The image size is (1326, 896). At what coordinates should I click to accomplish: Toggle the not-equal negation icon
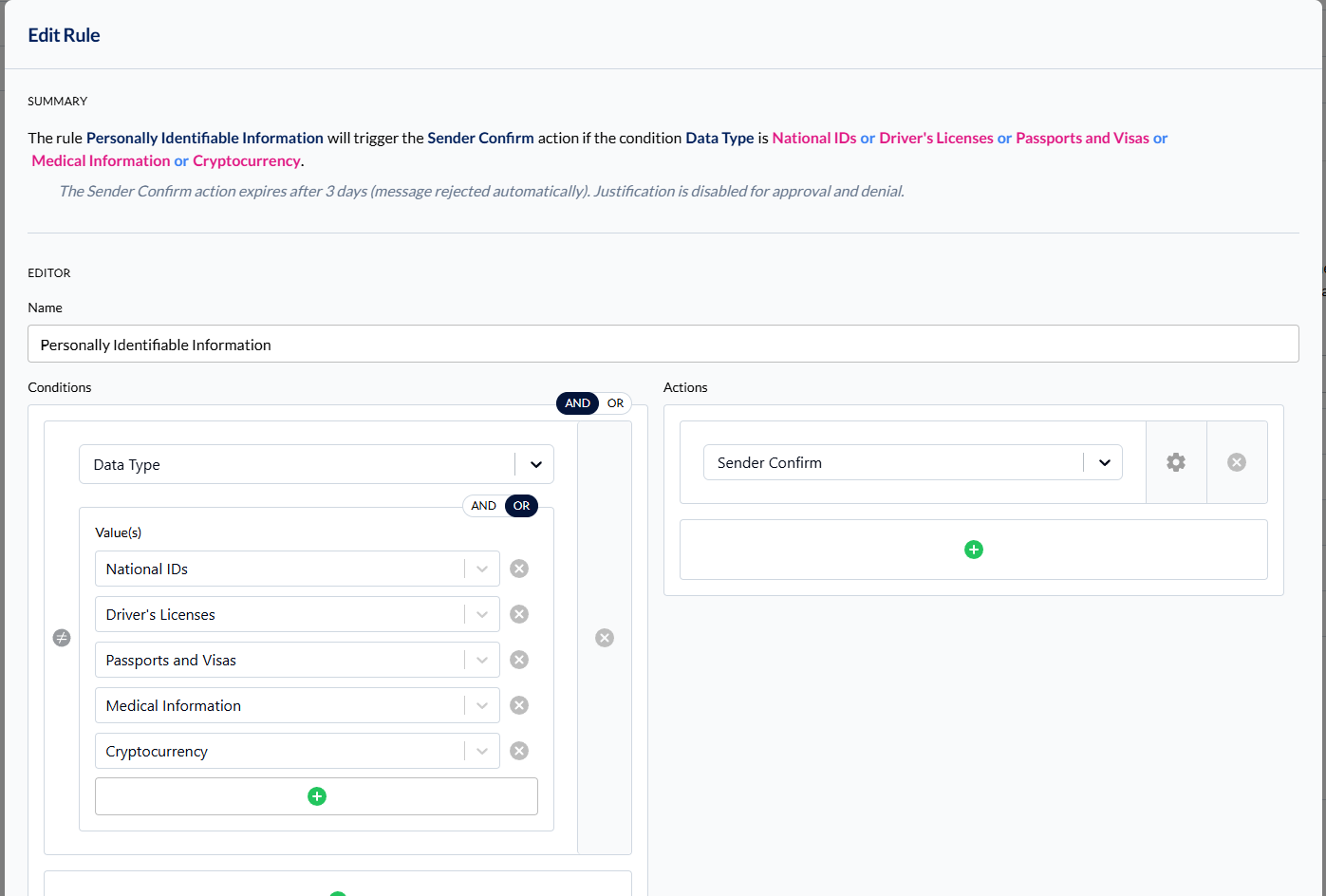(62, 638)
